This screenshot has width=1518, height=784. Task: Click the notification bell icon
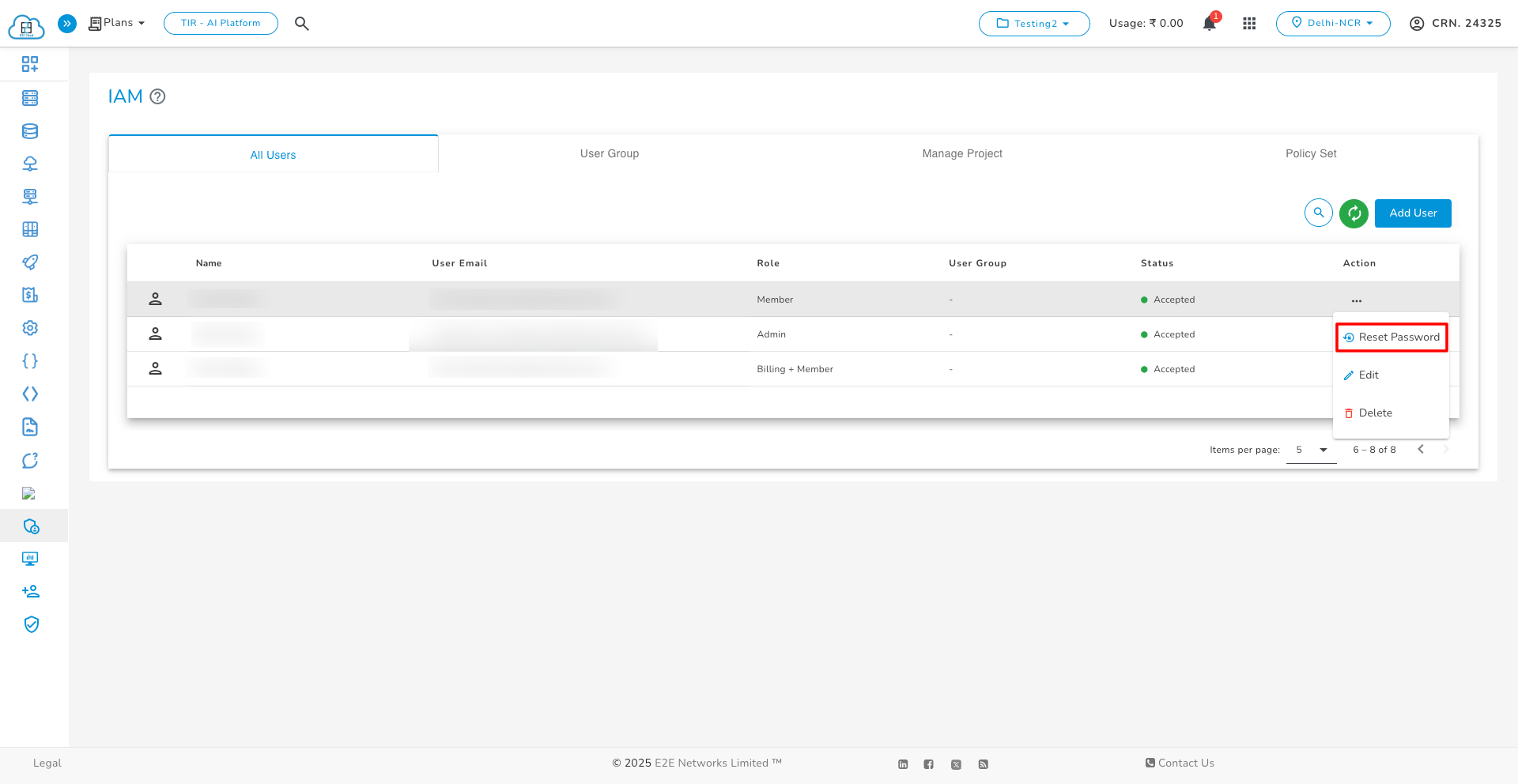(1209, 24)
